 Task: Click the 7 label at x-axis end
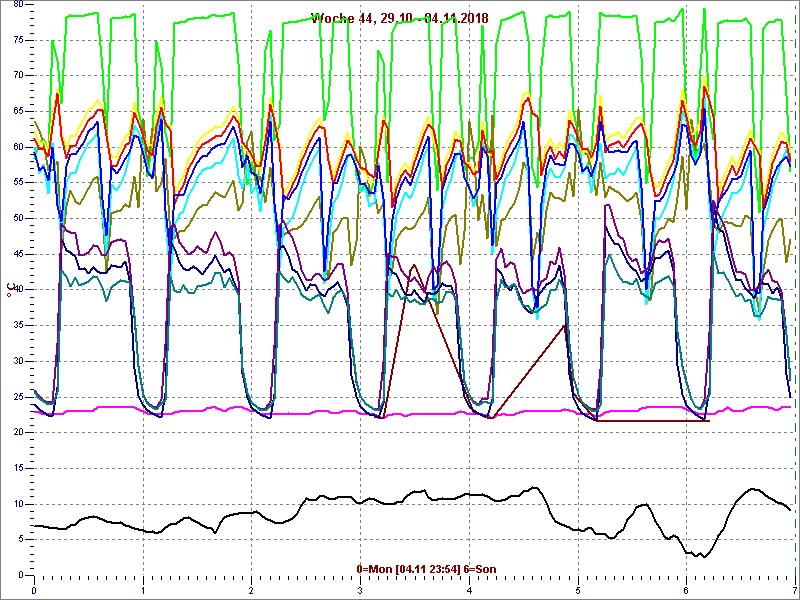click(x=793, y=591)
